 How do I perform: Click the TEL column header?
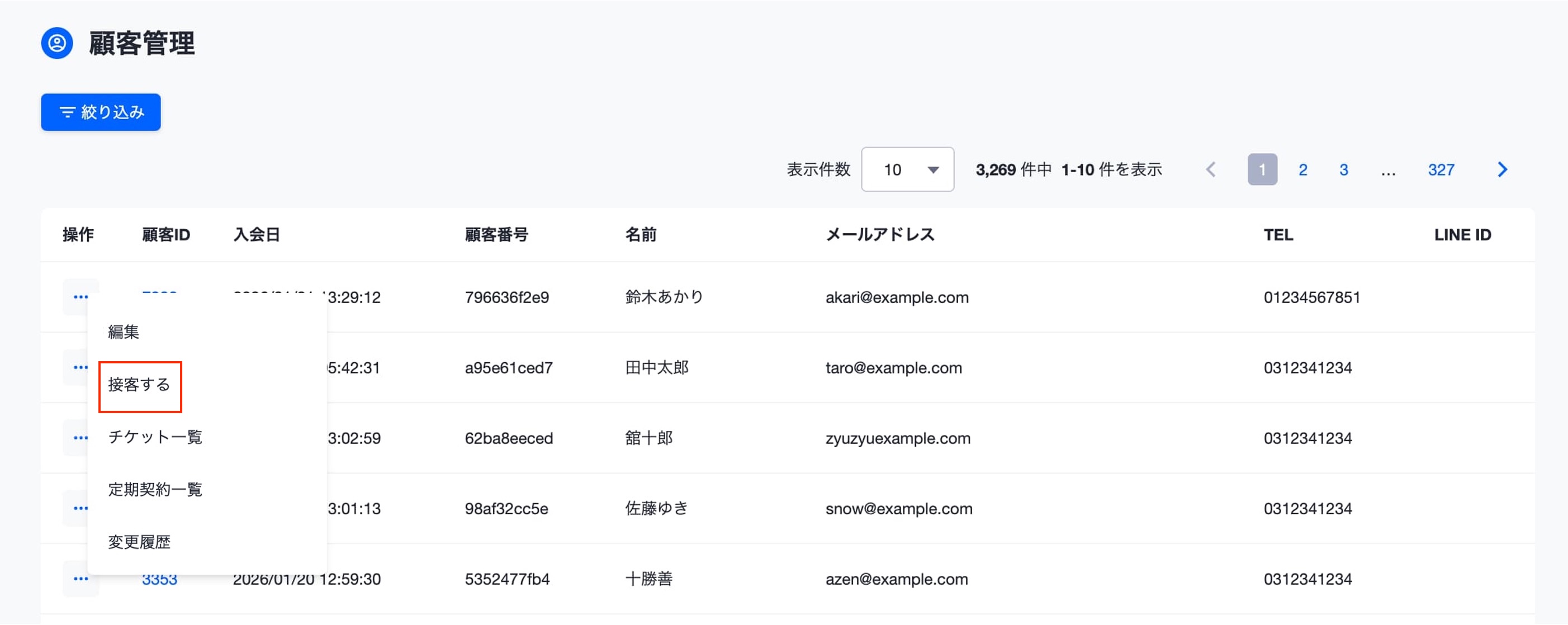tap(1278, 235)
